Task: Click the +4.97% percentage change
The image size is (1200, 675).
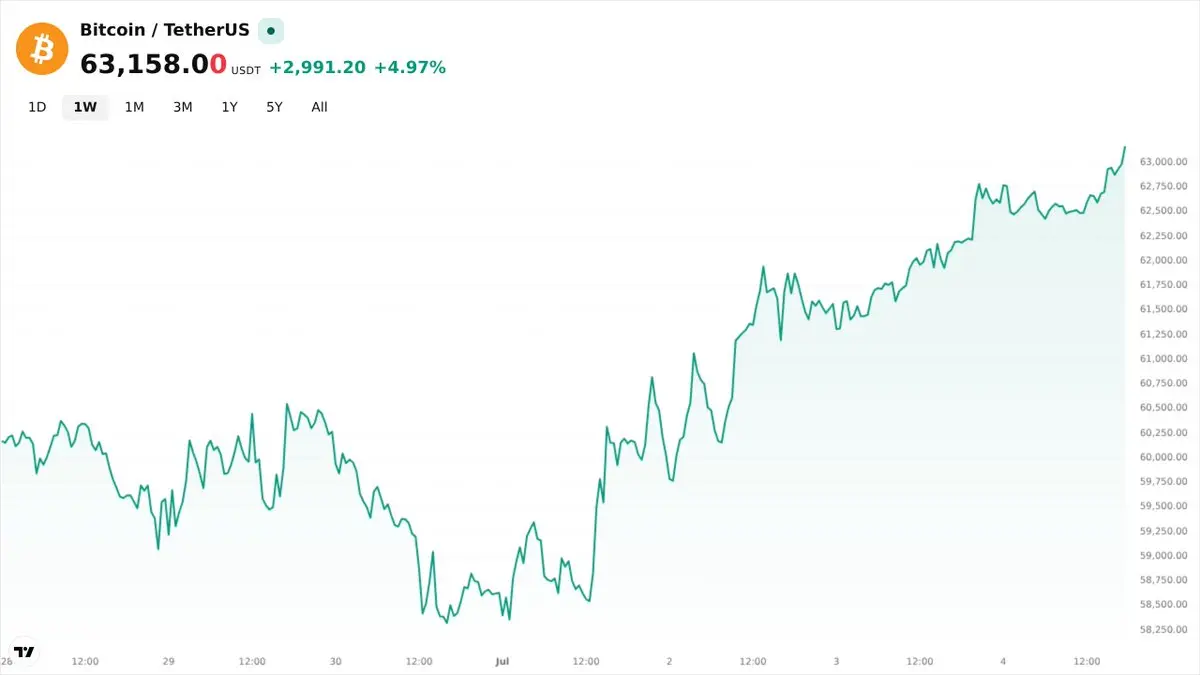Action: coord(410,67)
